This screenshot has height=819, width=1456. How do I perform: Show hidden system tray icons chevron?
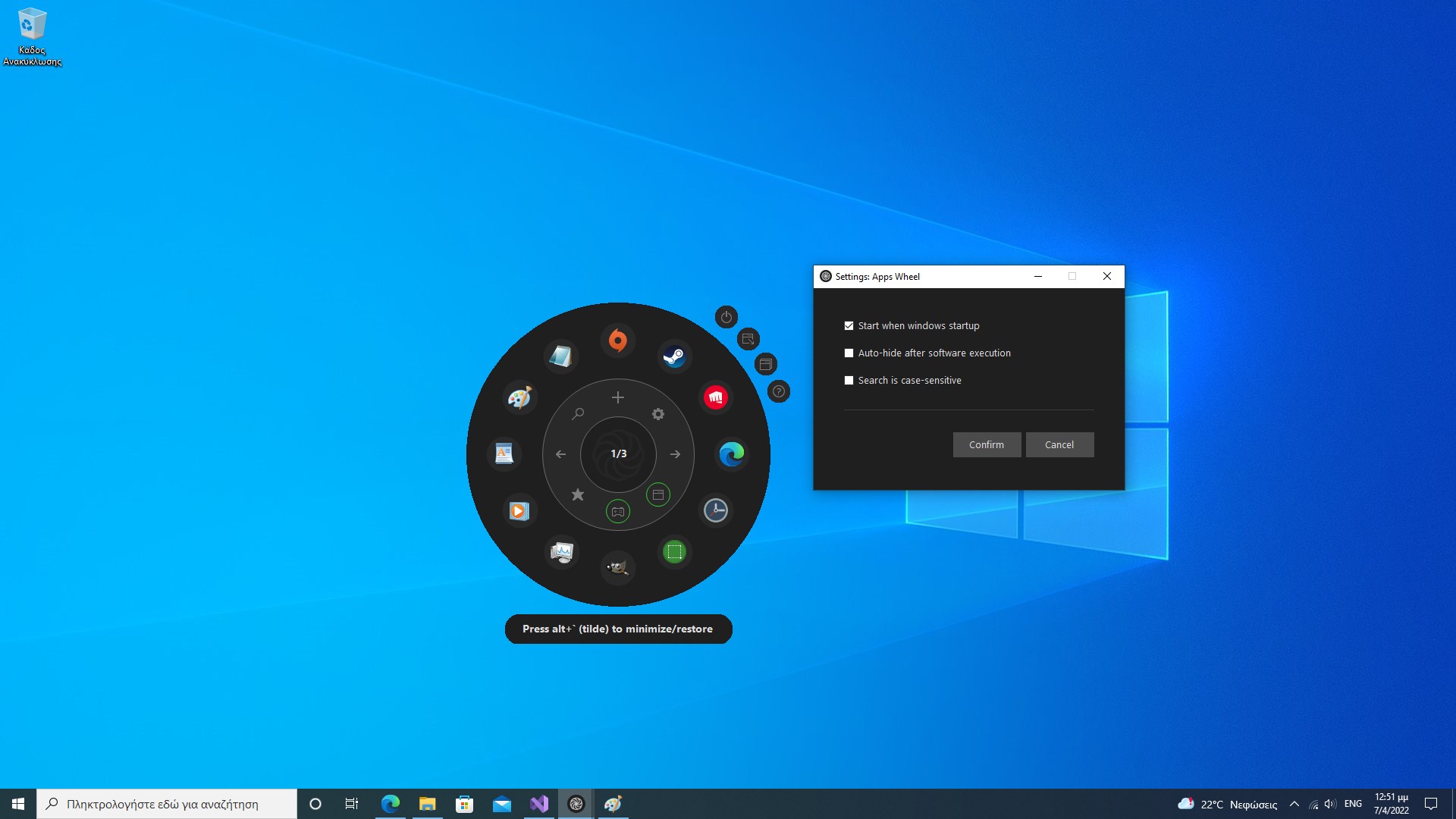(1294, 804)
